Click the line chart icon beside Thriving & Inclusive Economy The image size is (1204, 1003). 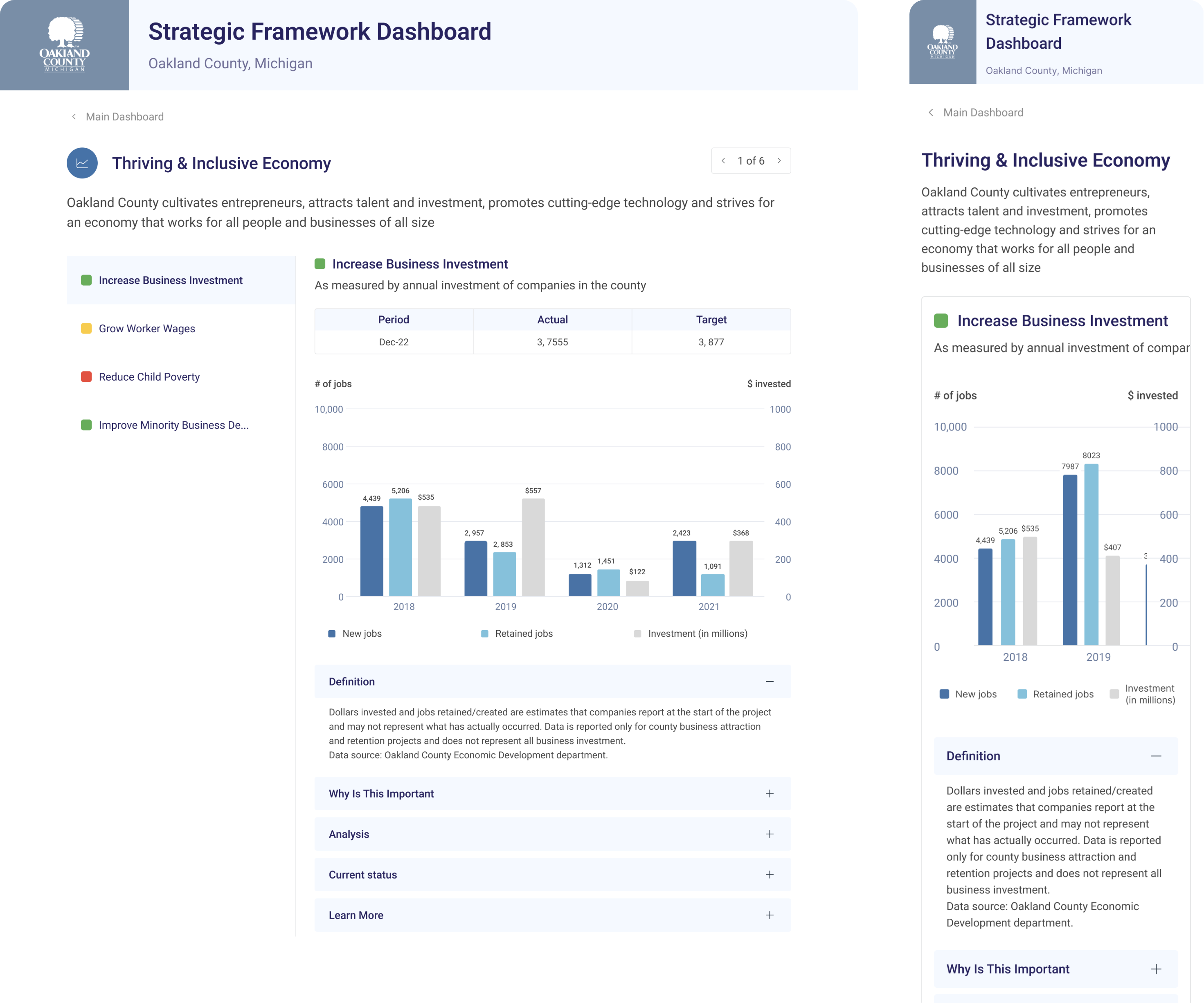tap(82, 163)
